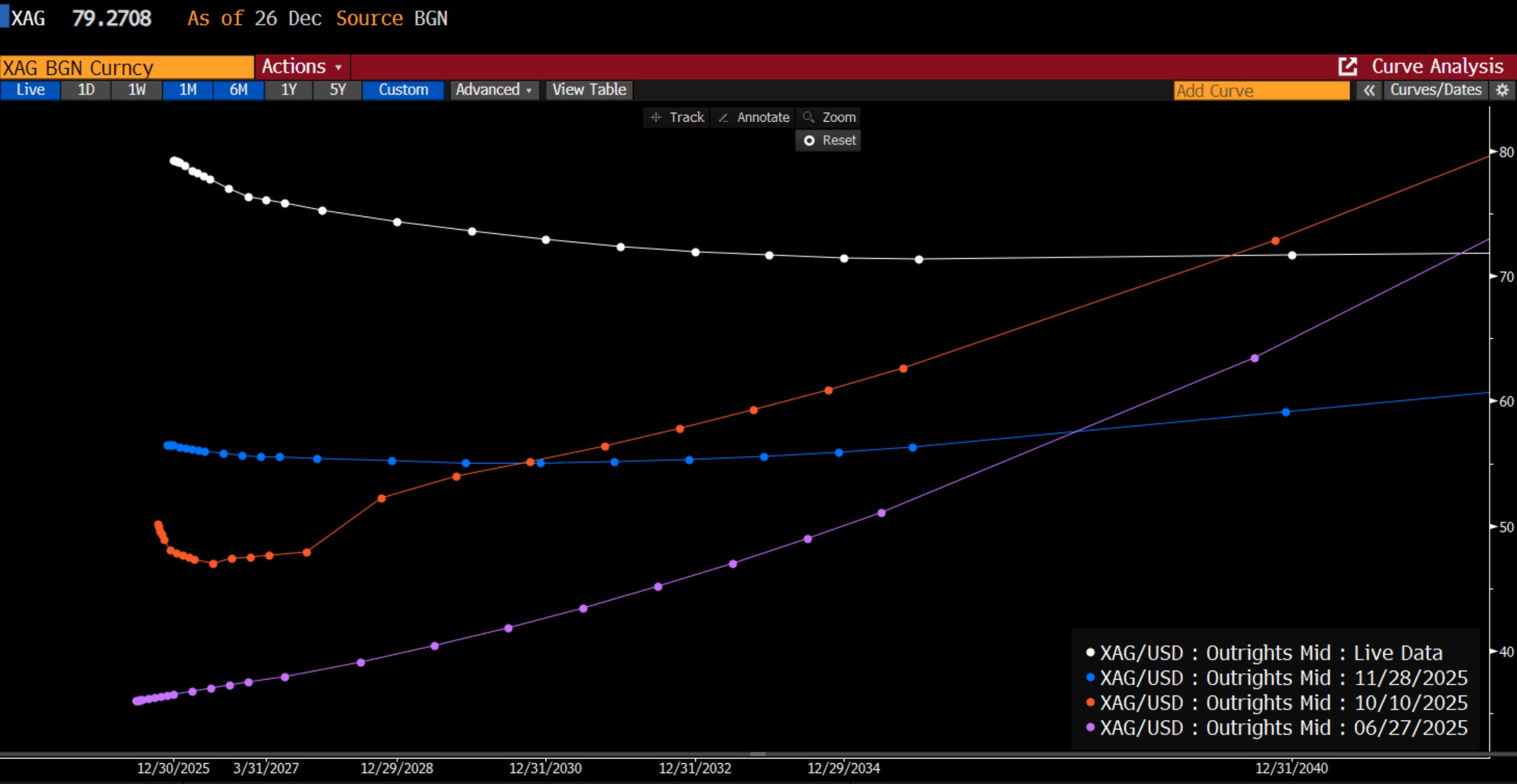Click the View Table button
Viewport: 1517px width, 784px height.
pyautogui.click(x=589, y=90)
